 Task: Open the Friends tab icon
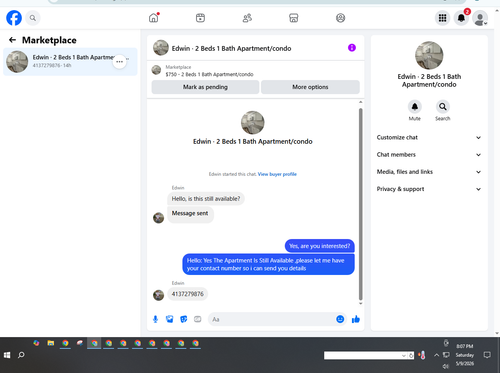[247, 18]
